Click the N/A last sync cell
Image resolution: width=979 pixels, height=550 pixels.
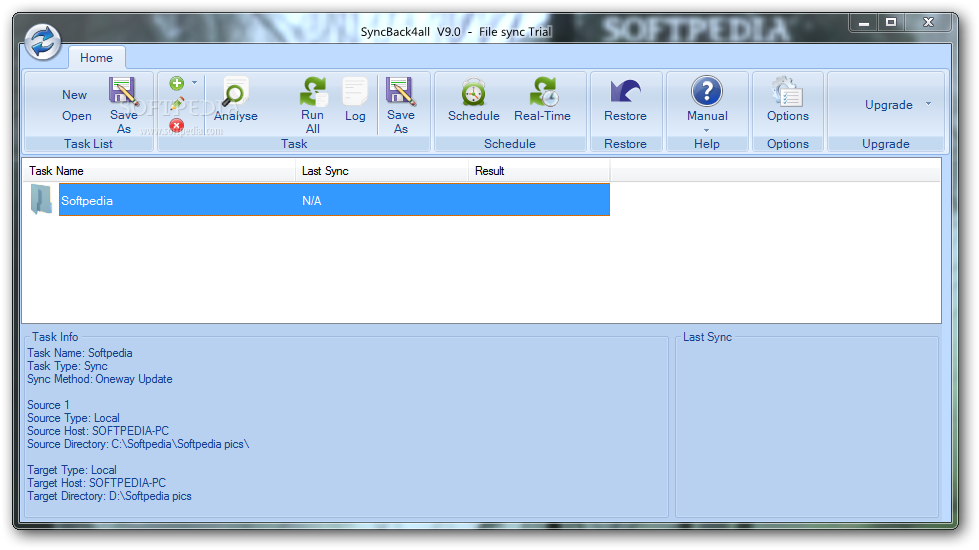[312, 201]
